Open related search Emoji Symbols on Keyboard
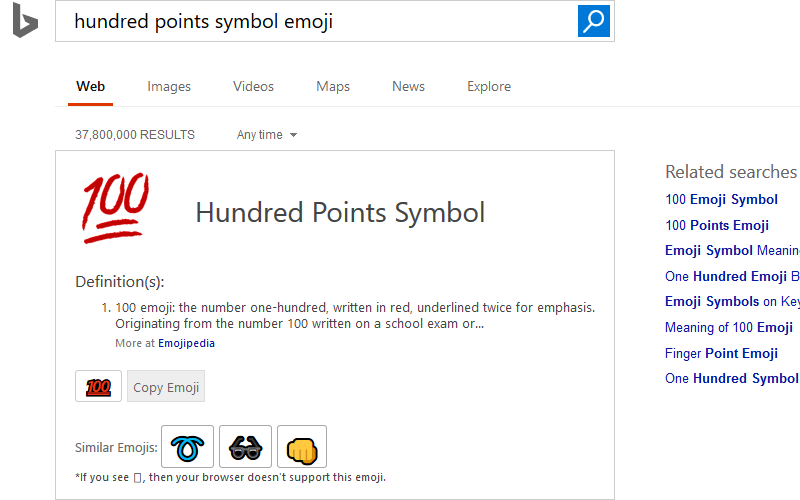 click(x=732, y=302)
